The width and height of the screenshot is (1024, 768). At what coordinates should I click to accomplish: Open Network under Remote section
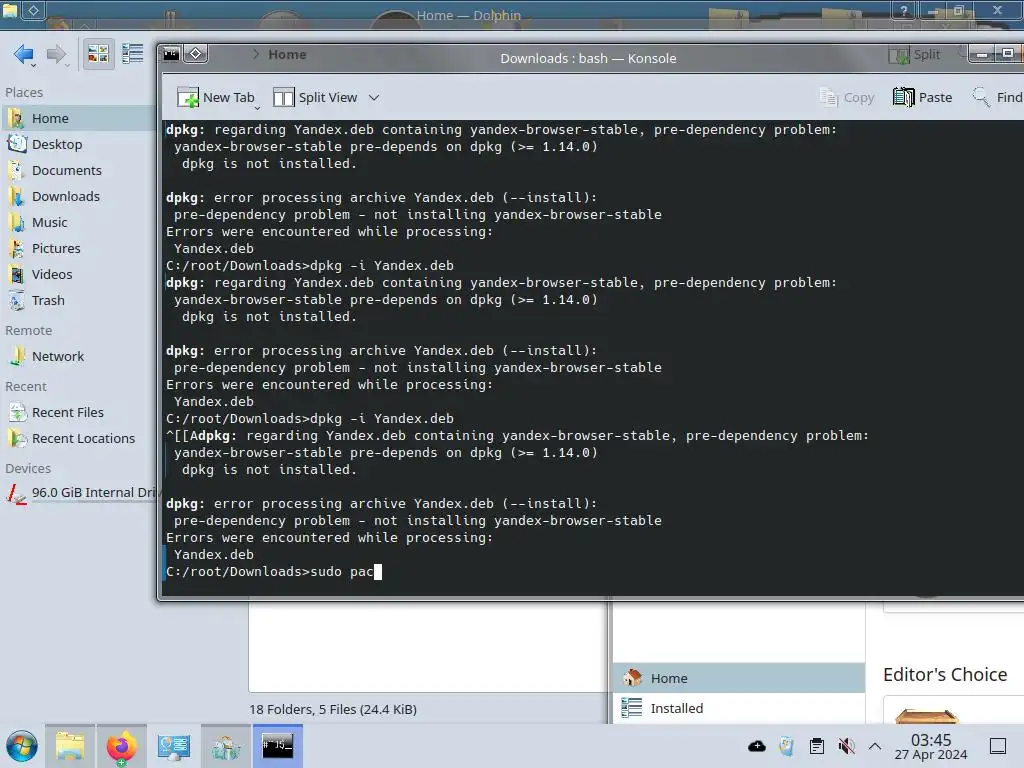coord(78,357)
